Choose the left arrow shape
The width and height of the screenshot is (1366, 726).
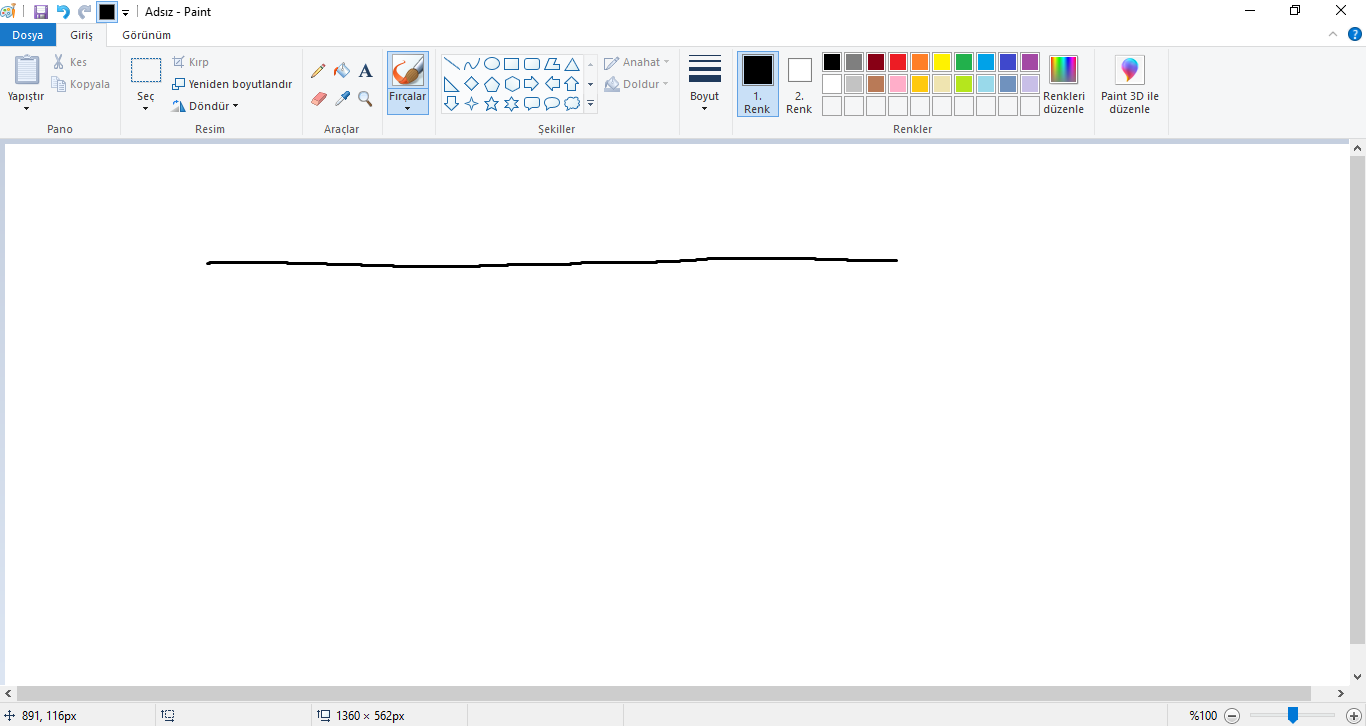(552, 84)
